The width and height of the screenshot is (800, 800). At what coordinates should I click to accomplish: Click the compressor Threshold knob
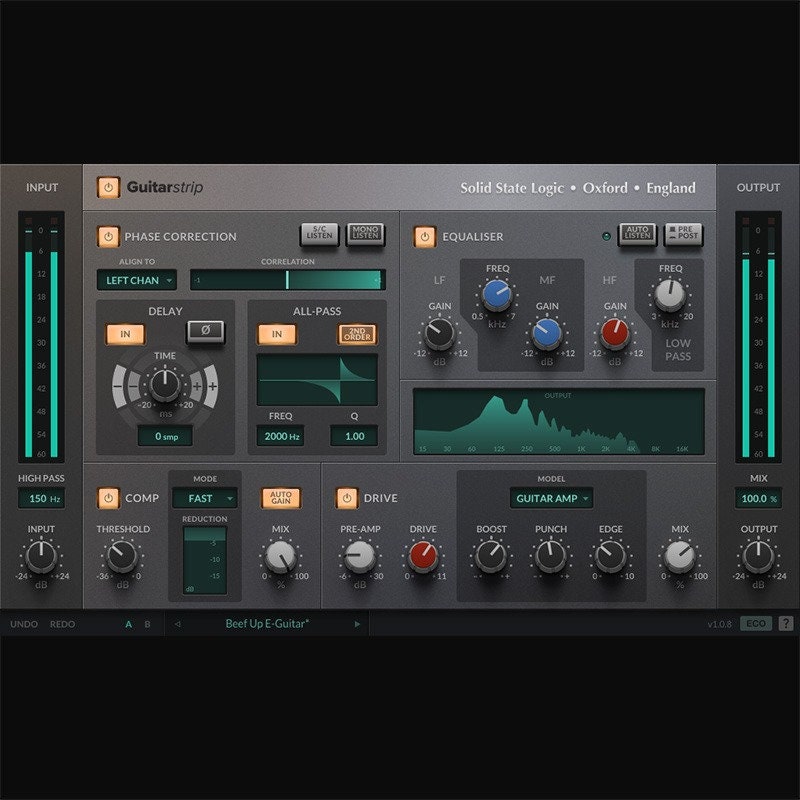coord(122,556)
